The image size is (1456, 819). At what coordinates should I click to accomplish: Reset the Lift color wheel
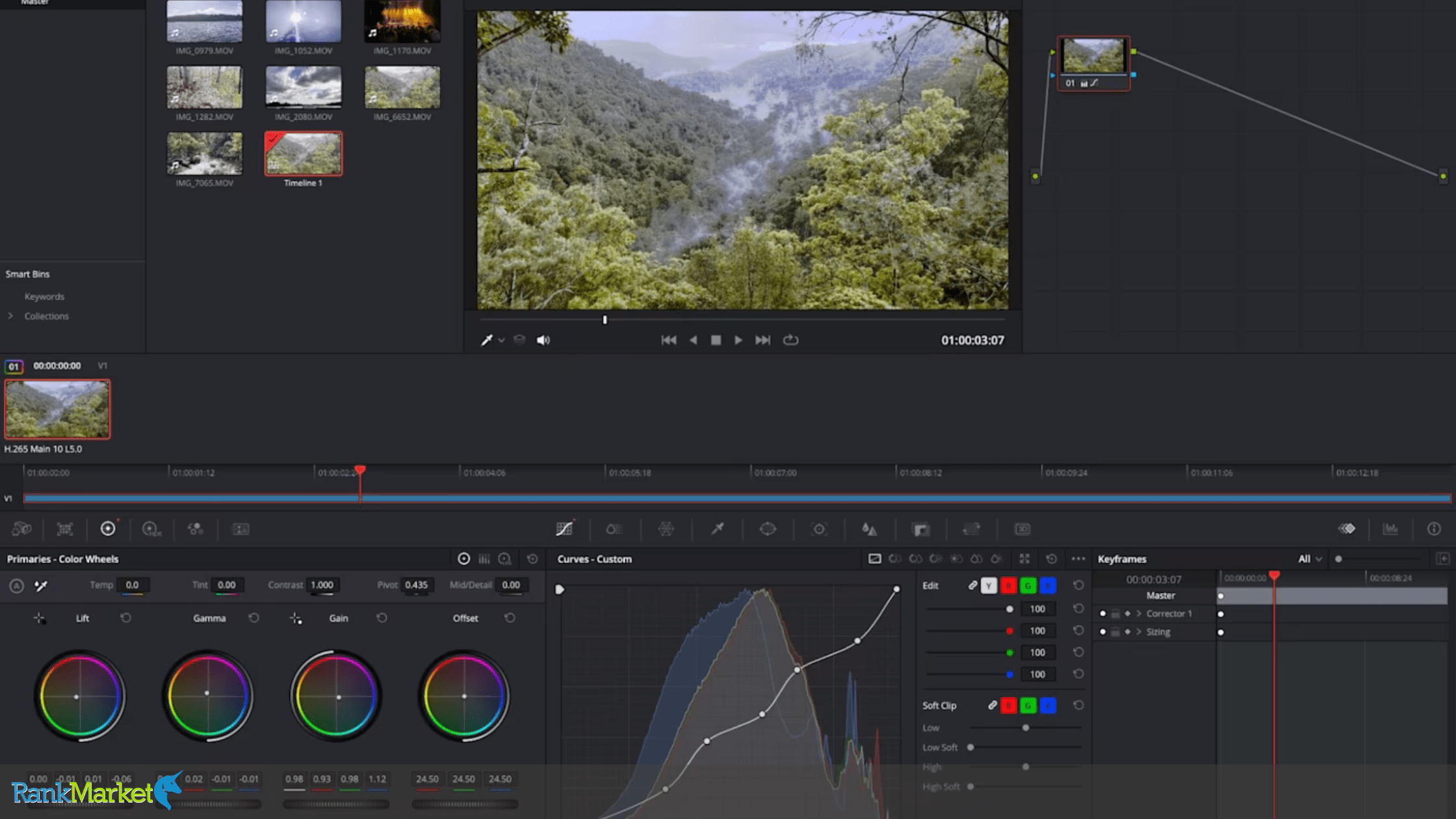tap(126, 618)
